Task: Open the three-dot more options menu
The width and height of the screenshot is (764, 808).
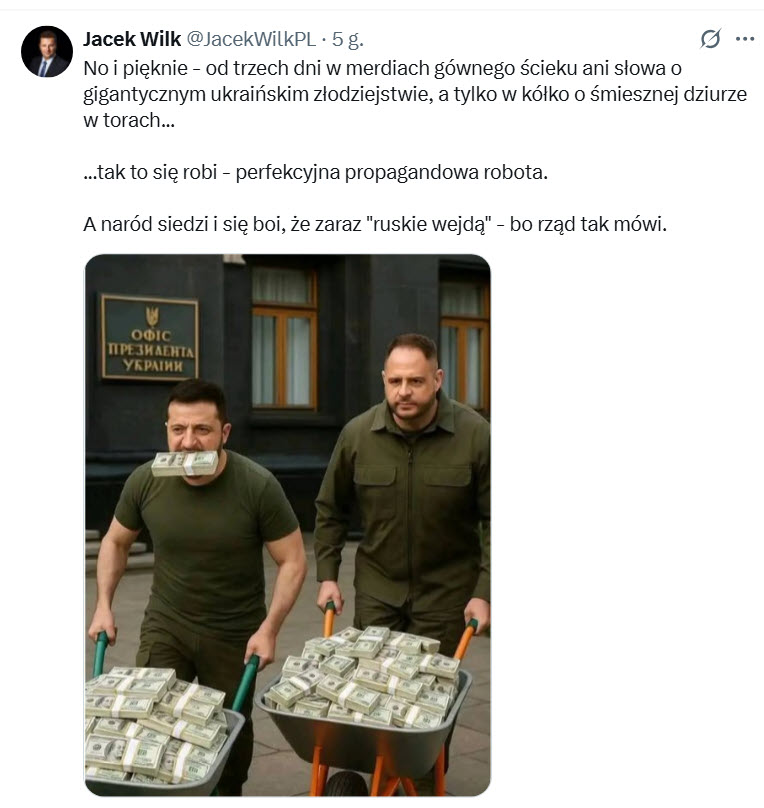Action: click(745, 39)
